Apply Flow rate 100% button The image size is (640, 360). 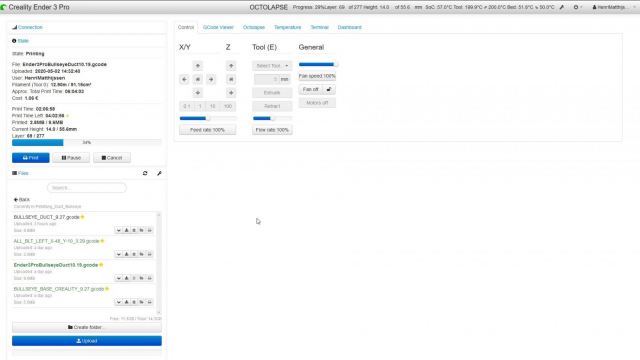(272, 130)
